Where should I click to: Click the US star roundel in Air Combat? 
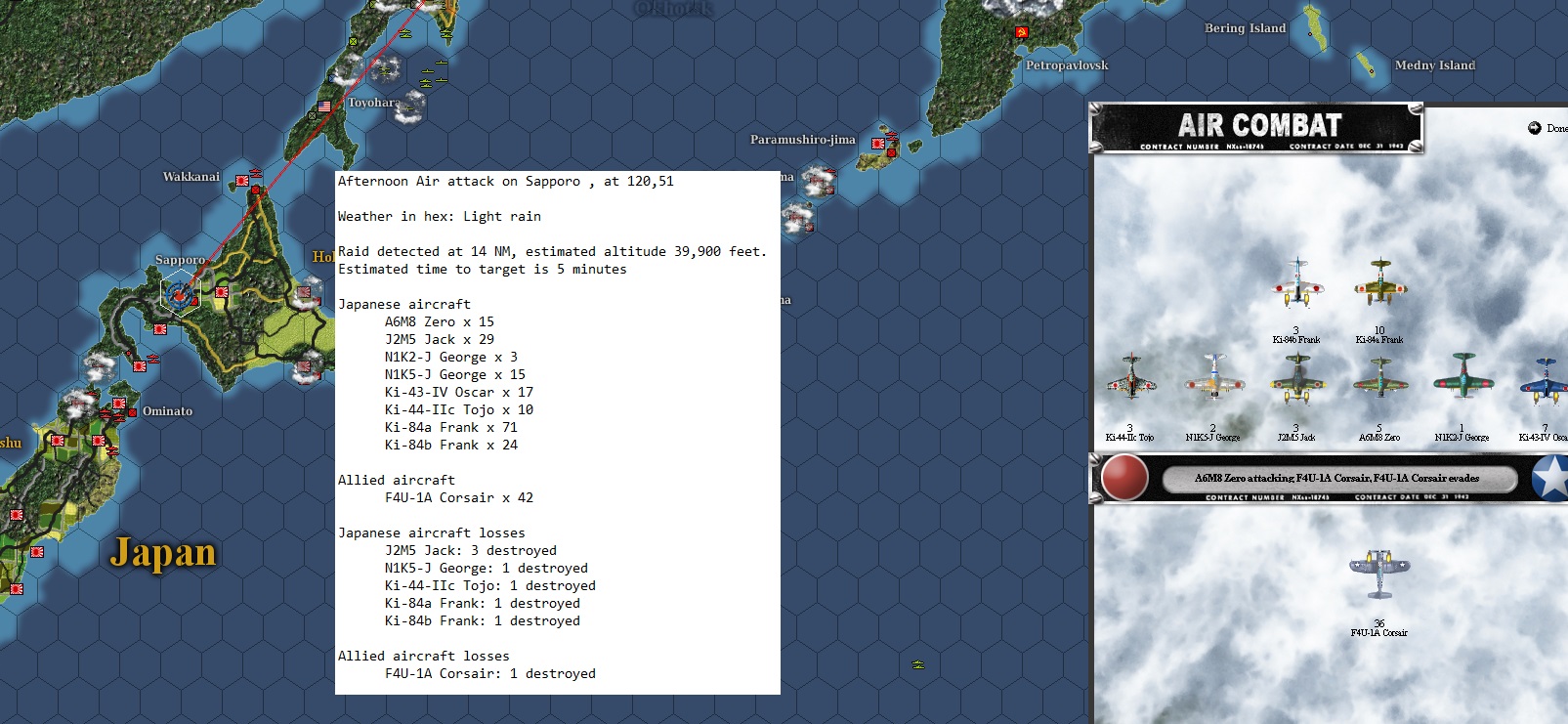tap(1550, 479)
